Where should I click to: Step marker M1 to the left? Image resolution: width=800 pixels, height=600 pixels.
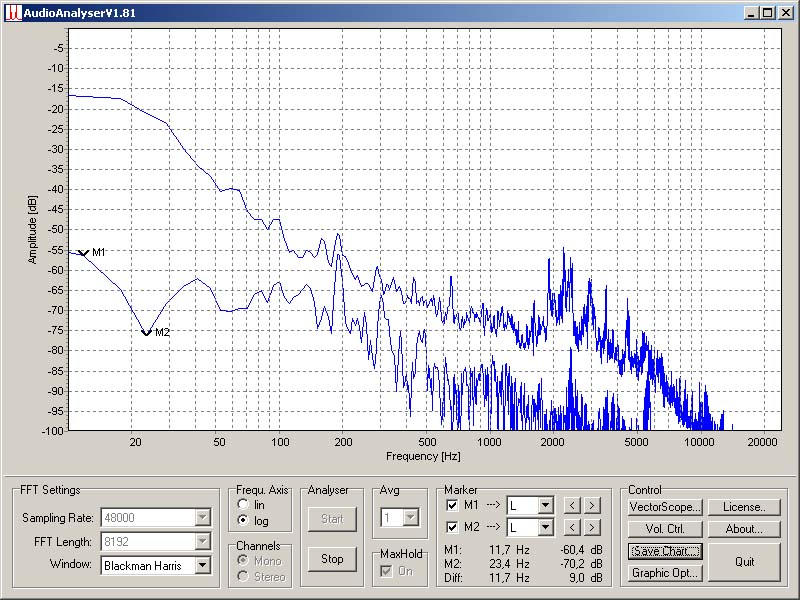[x=572, y=505]
